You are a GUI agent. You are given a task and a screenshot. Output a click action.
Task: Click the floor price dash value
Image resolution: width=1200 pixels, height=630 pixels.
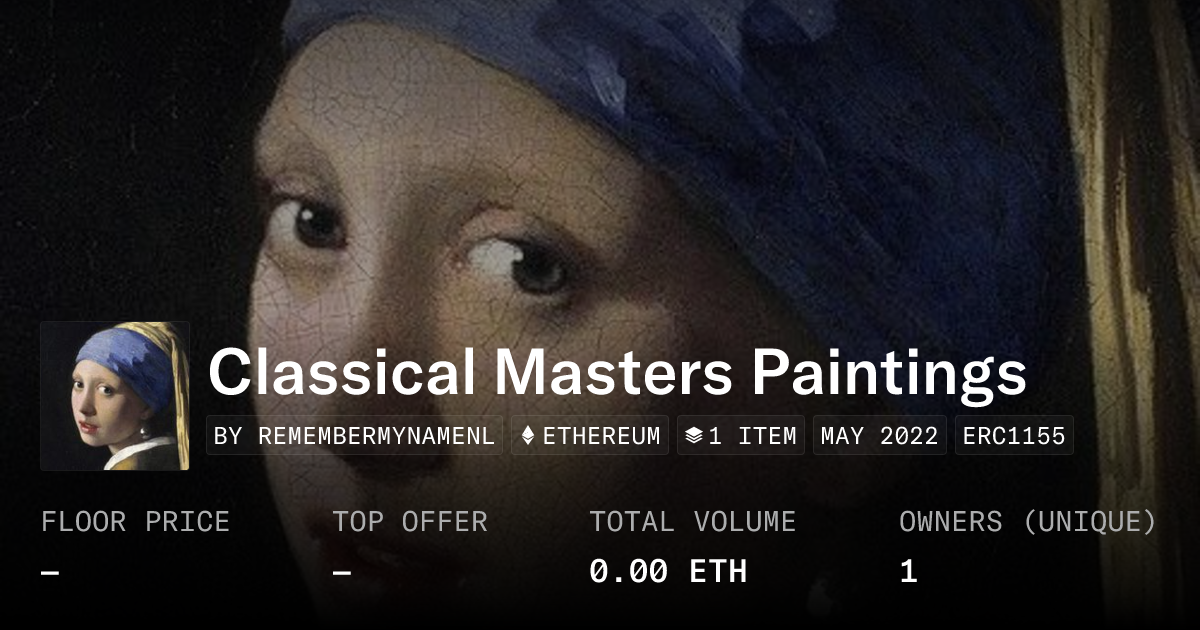coord(50,572)
